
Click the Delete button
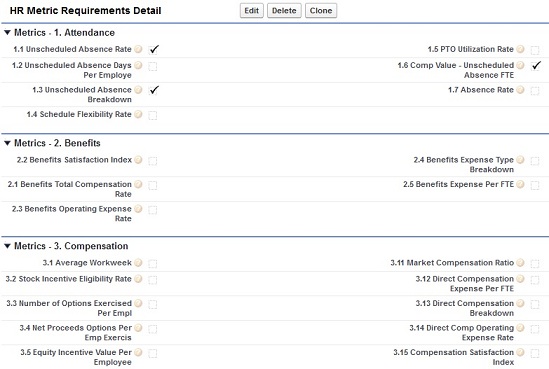pos(284,11)
